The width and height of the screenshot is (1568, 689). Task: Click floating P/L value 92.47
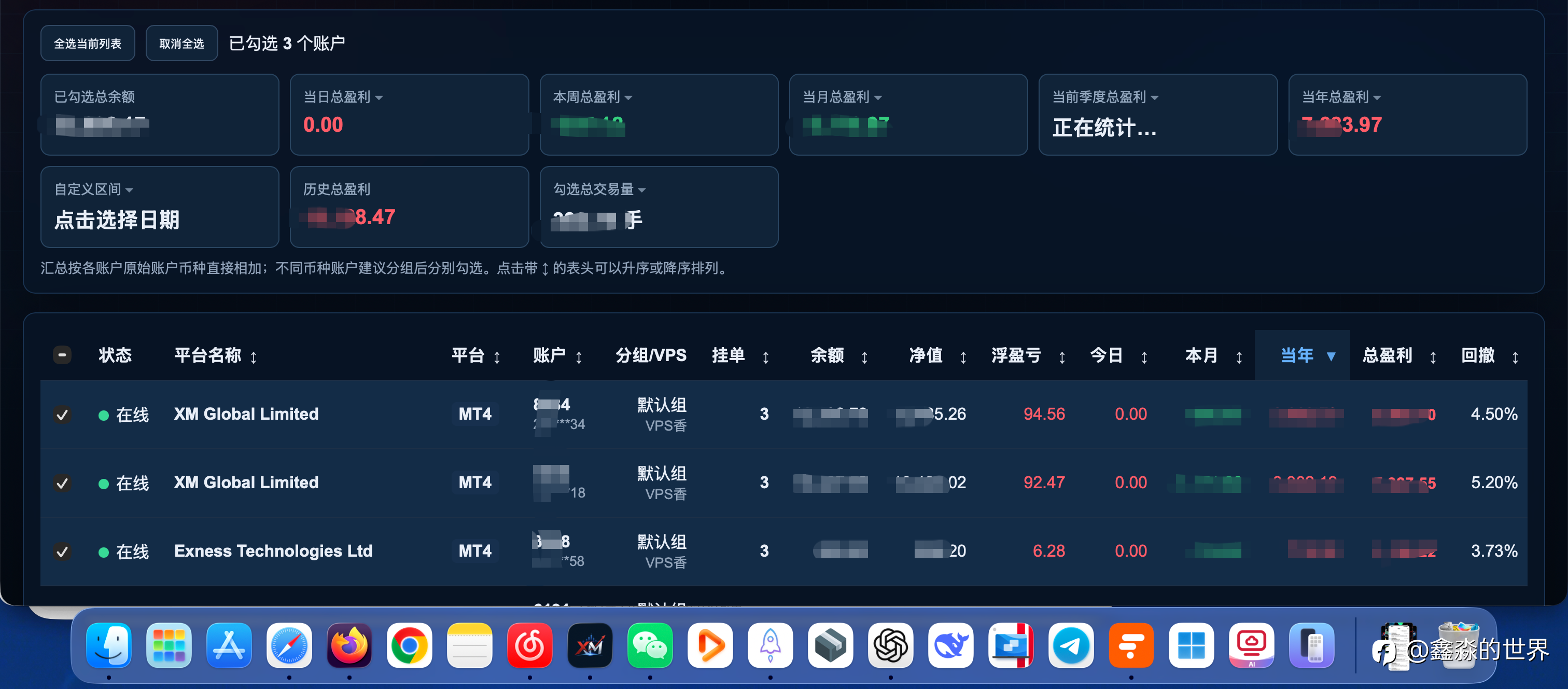pos(1044,483)
